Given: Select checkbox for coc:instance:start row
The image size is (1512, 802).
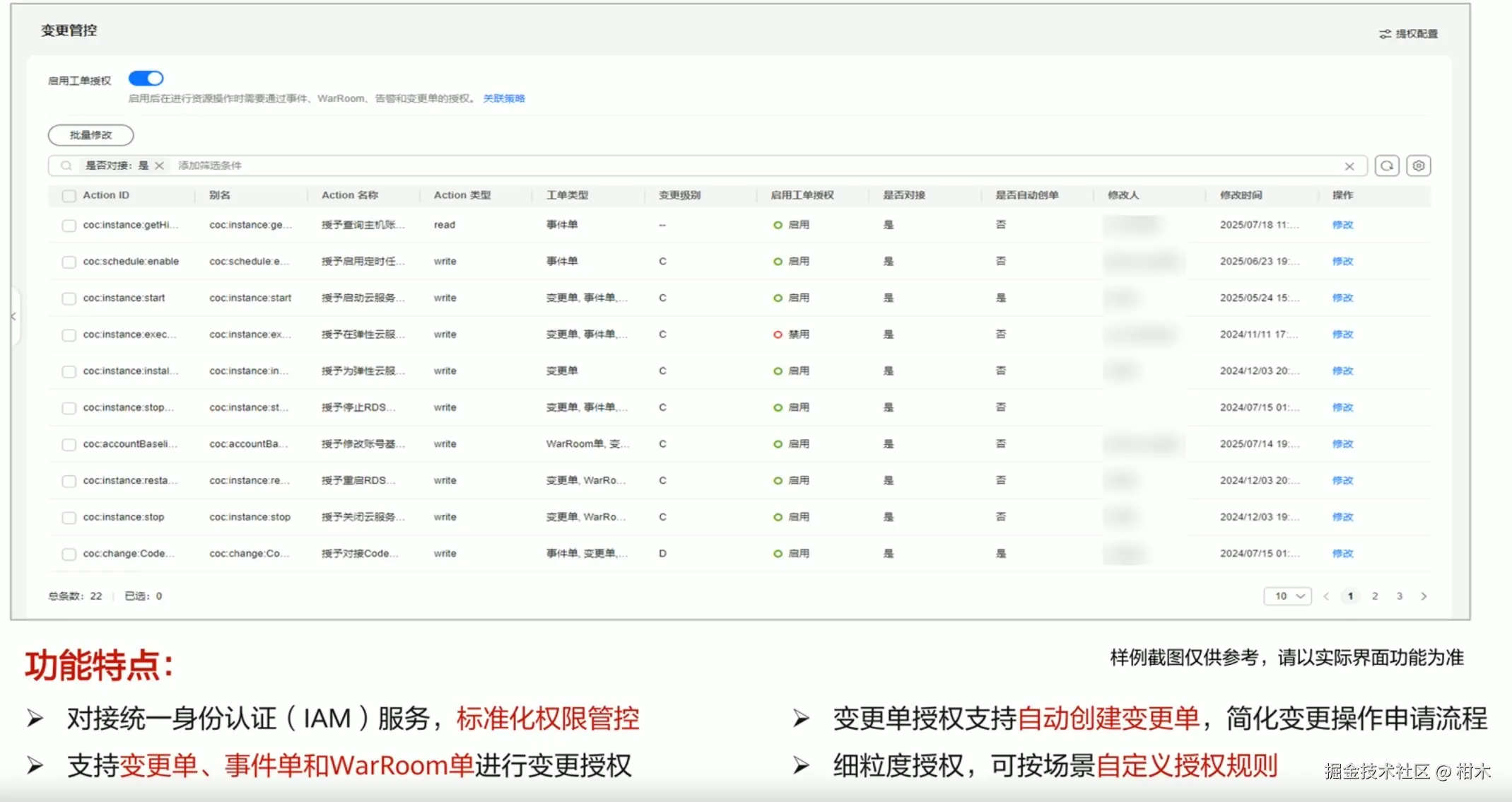Looking at the screenshot, I should [69, 298].
